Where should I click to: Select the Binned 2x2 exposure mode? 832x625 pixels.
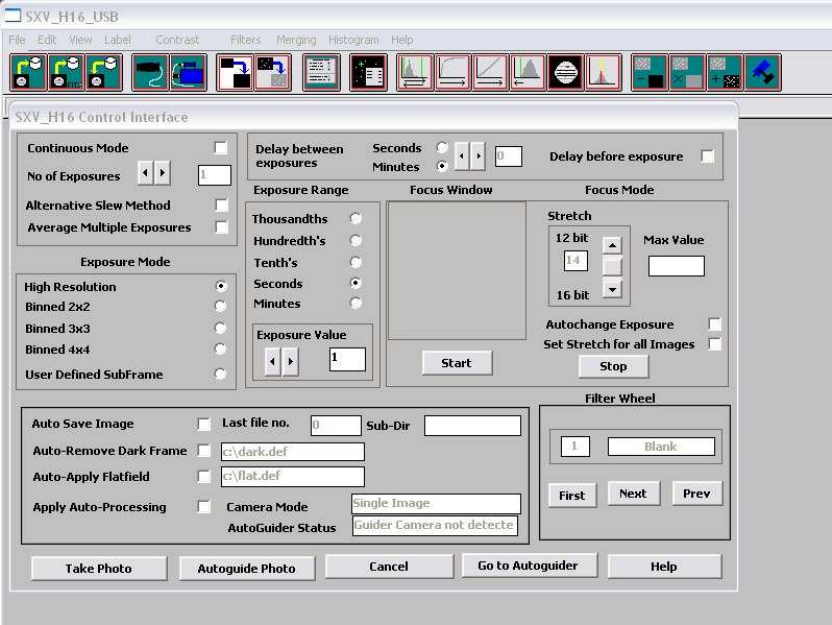pos(220,306)
